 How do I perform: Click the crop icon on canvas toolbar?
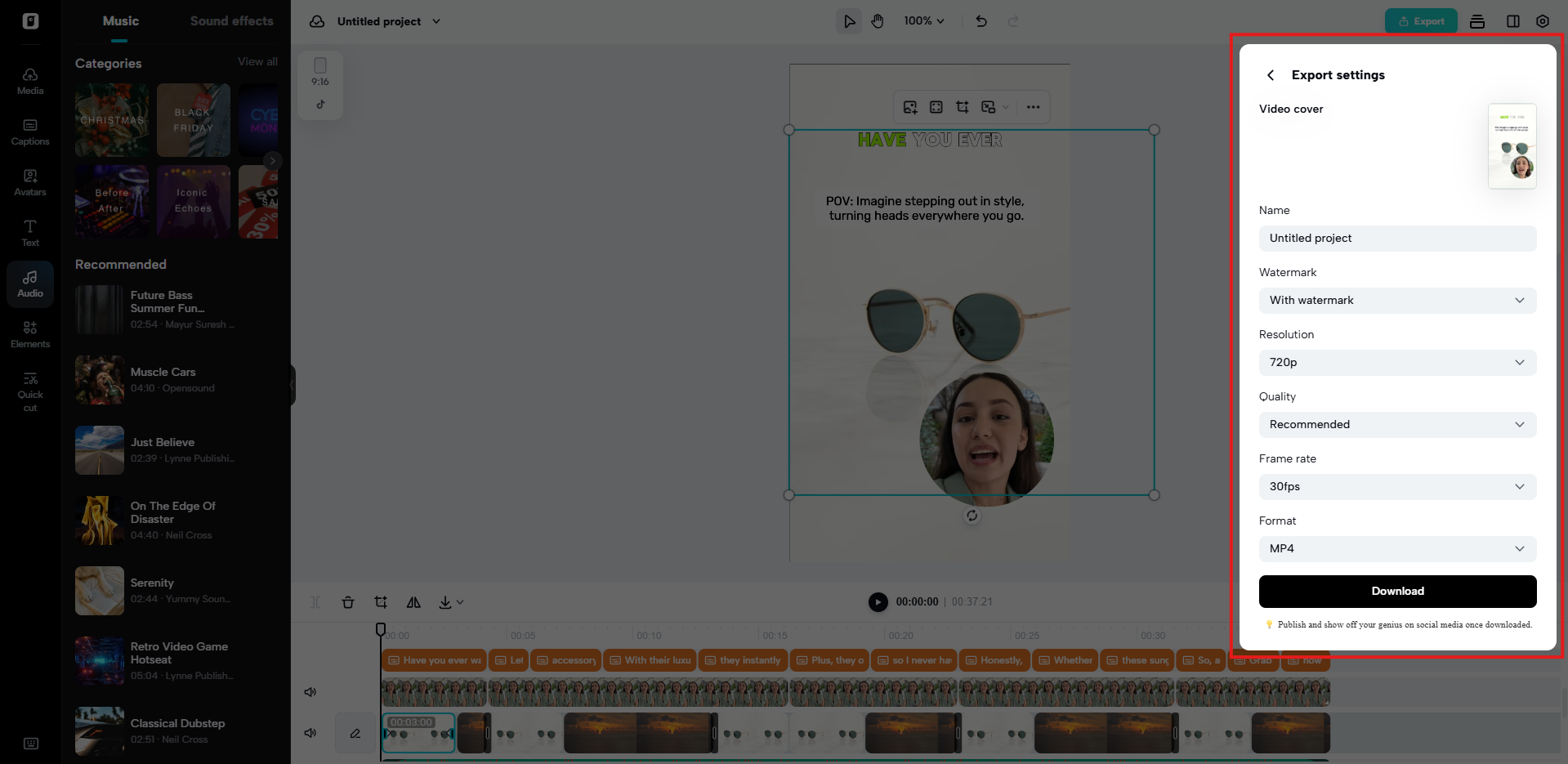click(x=963, y=107)
